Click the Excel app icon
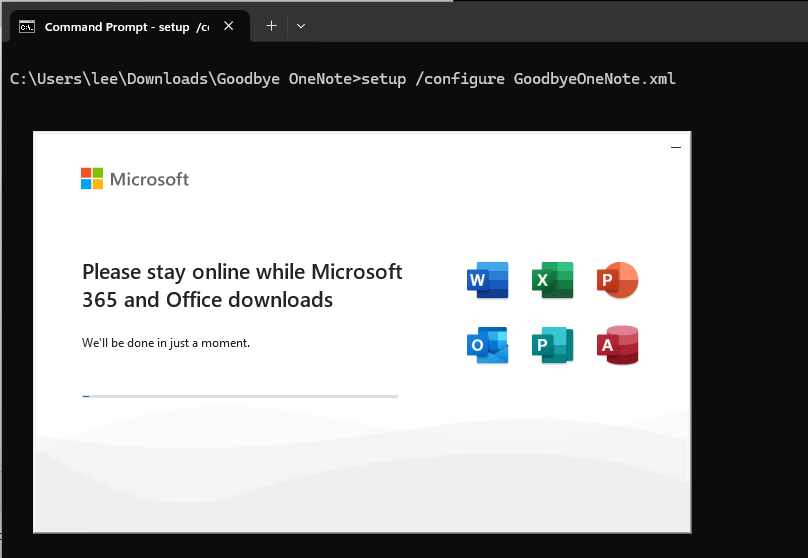 click(x=552, y=280)
